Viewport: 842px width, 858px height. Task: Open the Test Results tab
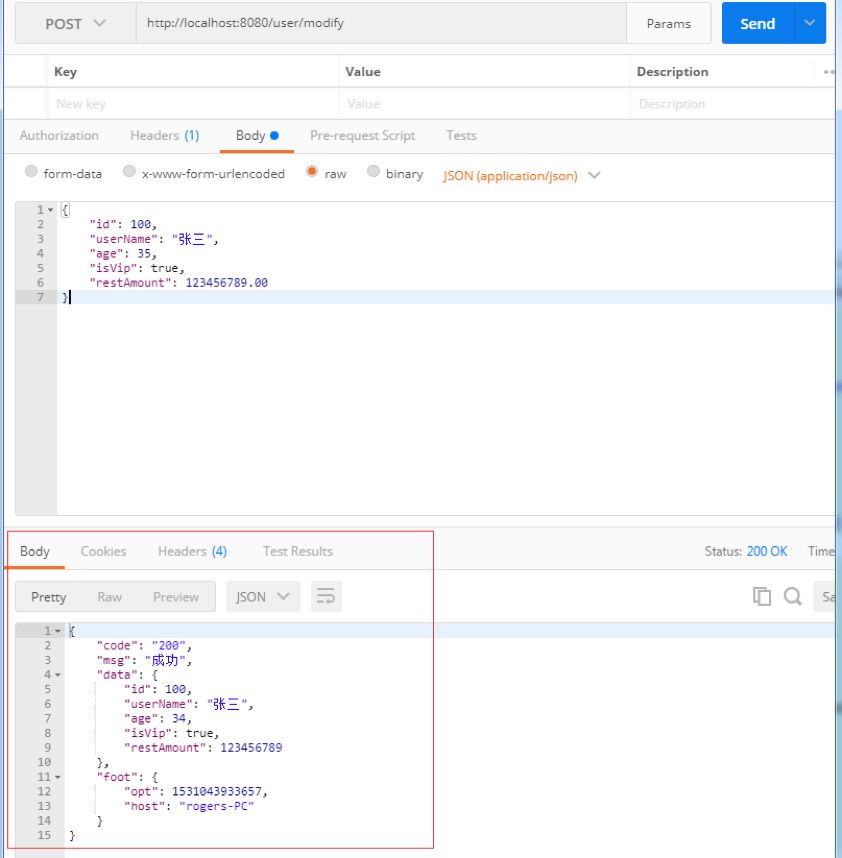coord(298,551)
